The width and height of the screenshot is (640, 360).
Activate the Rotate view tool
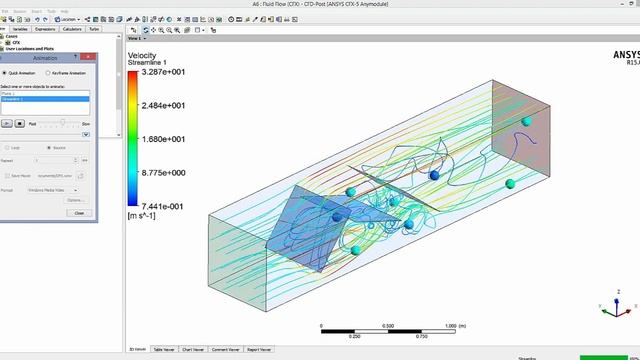146,30
